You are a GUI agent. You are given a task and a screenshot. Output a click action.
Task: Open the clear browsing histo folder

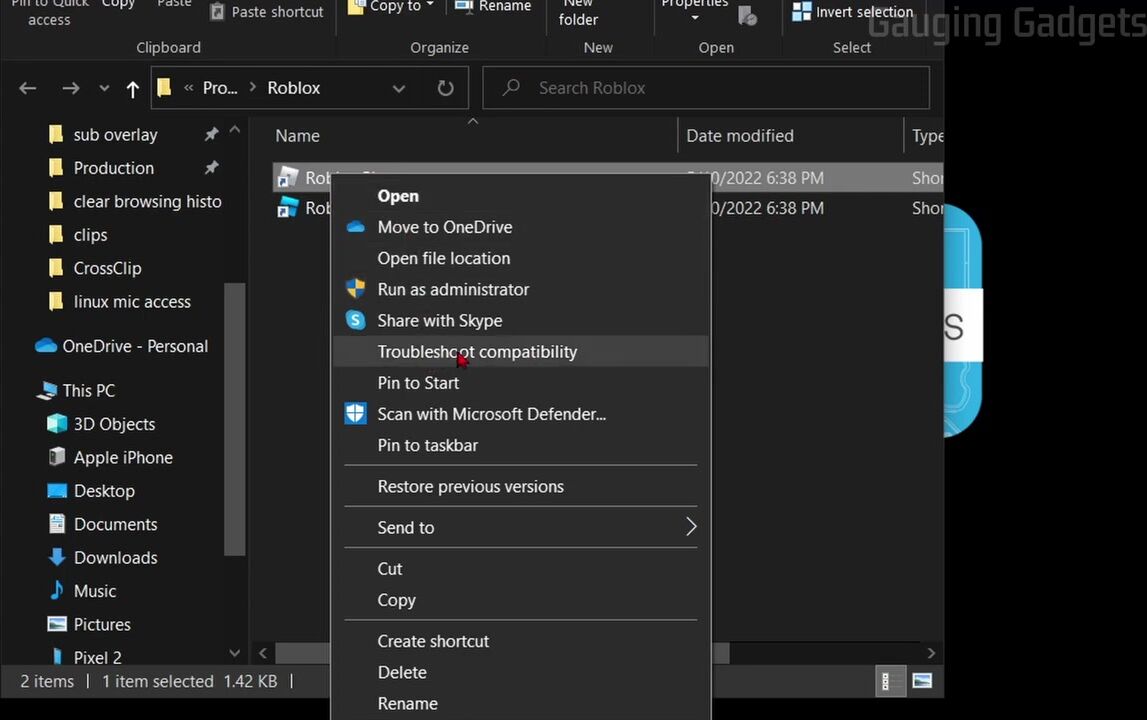tap(147, 201)
